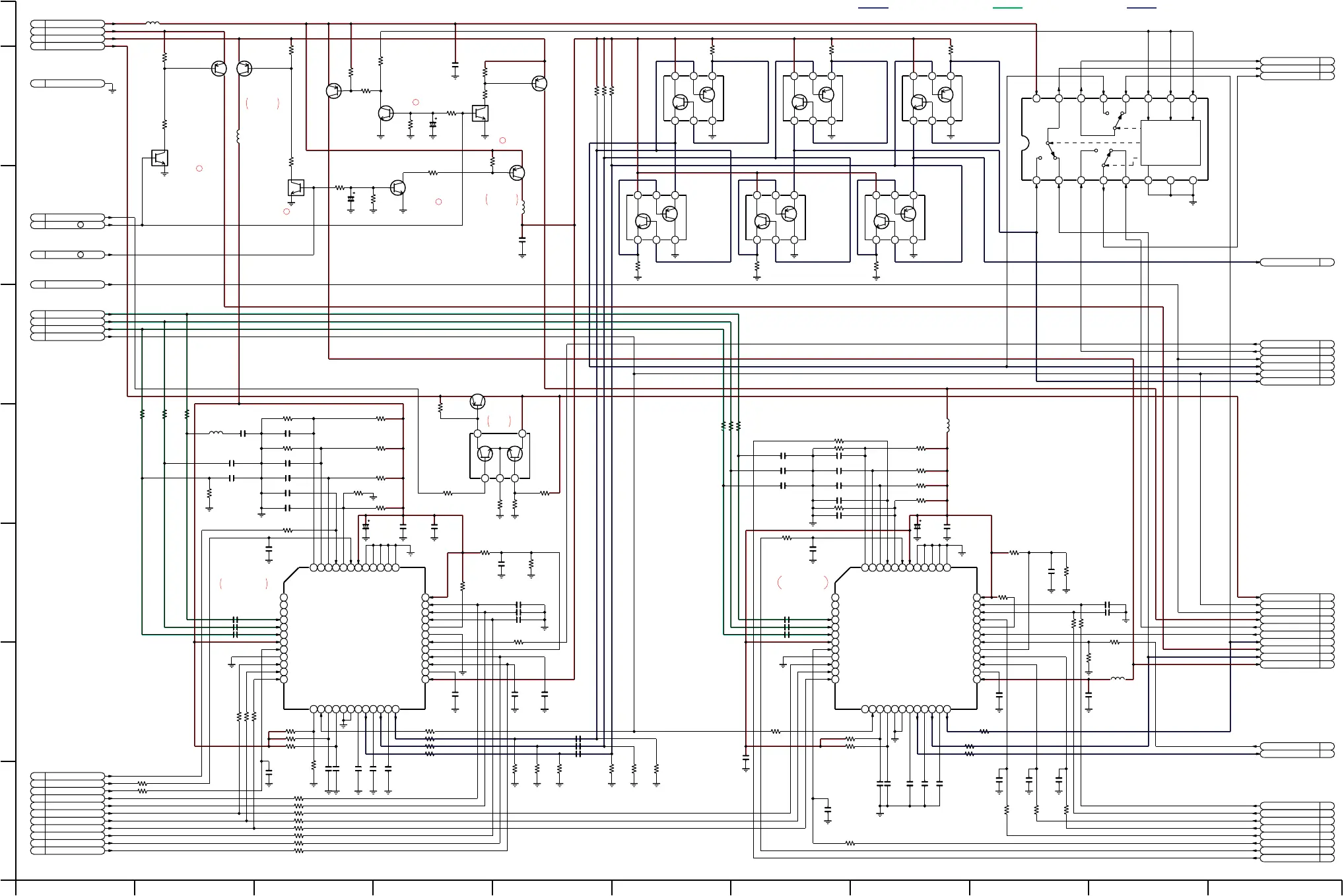Select the notch of the 16-pin switch IC
1344x896 pixels.
1025,142
